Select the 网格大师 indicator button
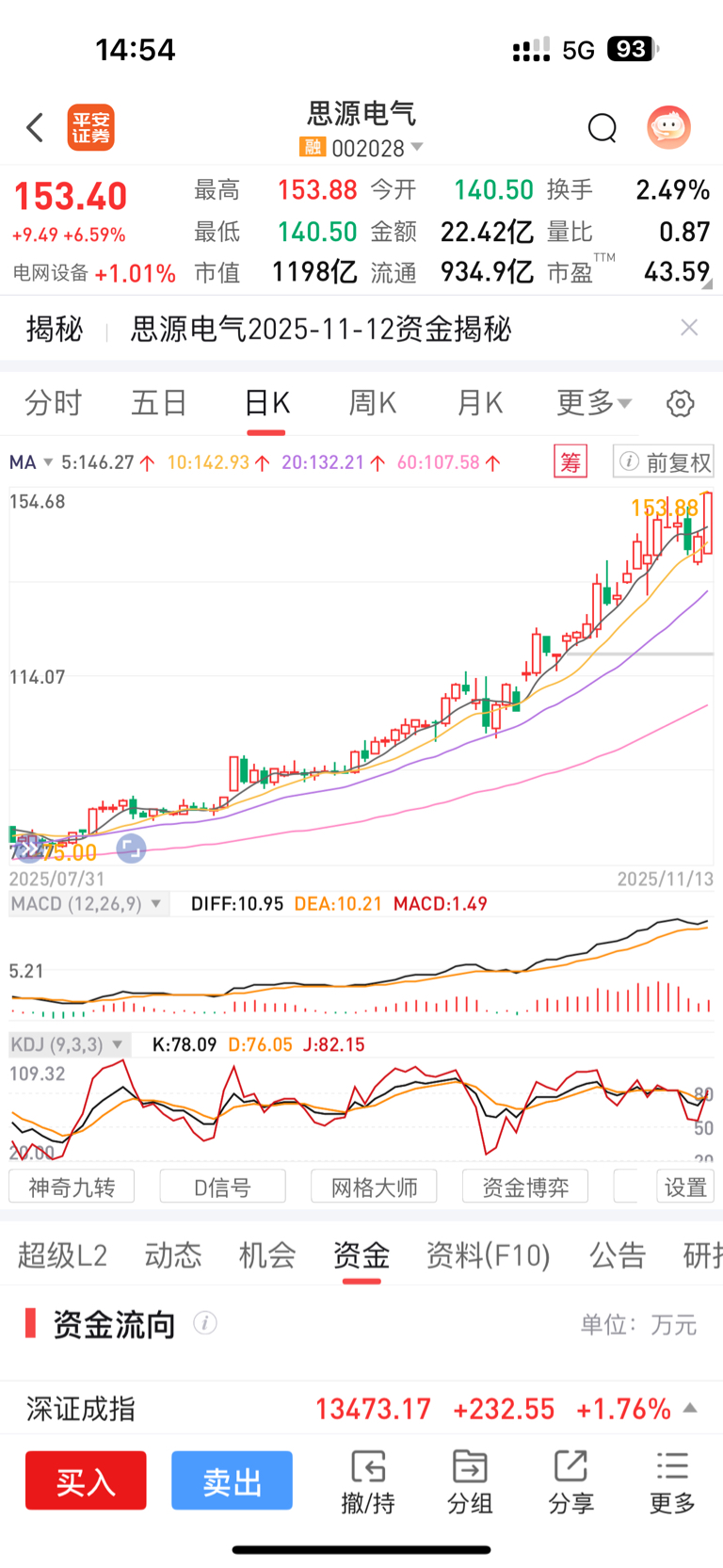 [x=374, y=1187]
